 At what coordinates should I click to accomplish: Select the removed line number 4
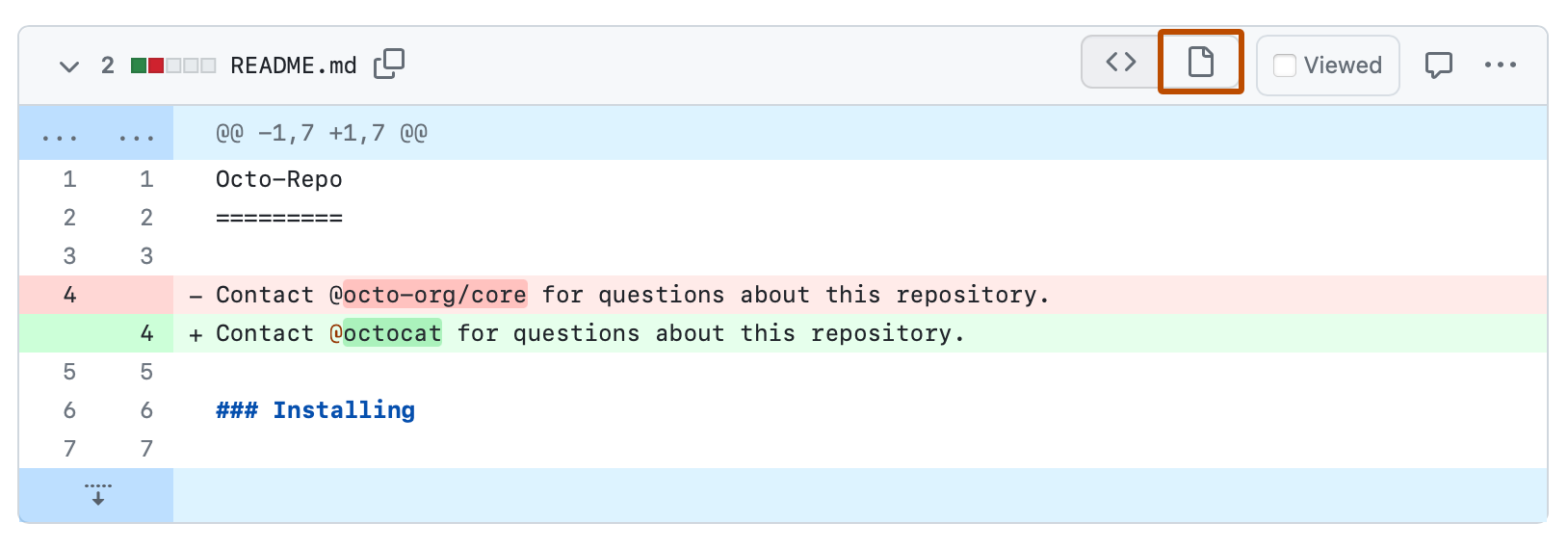pyautogui.click(x=69, y=295)
